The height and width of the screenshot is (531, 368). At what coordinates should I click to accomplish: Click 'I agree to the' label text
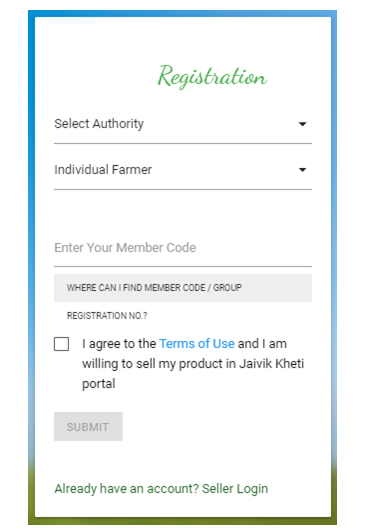(119, 344)
